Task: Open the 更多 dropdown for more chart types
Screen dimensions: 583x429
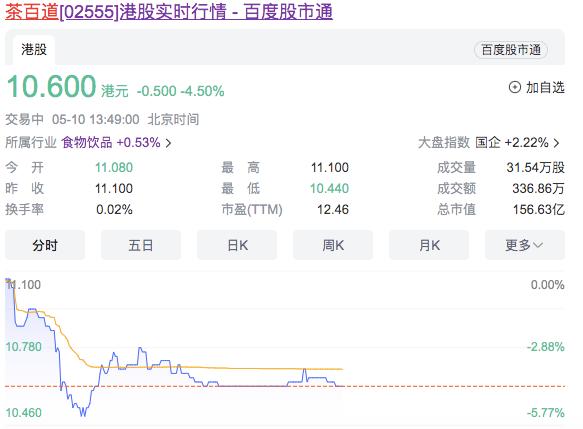Action: tap(525, 245)
